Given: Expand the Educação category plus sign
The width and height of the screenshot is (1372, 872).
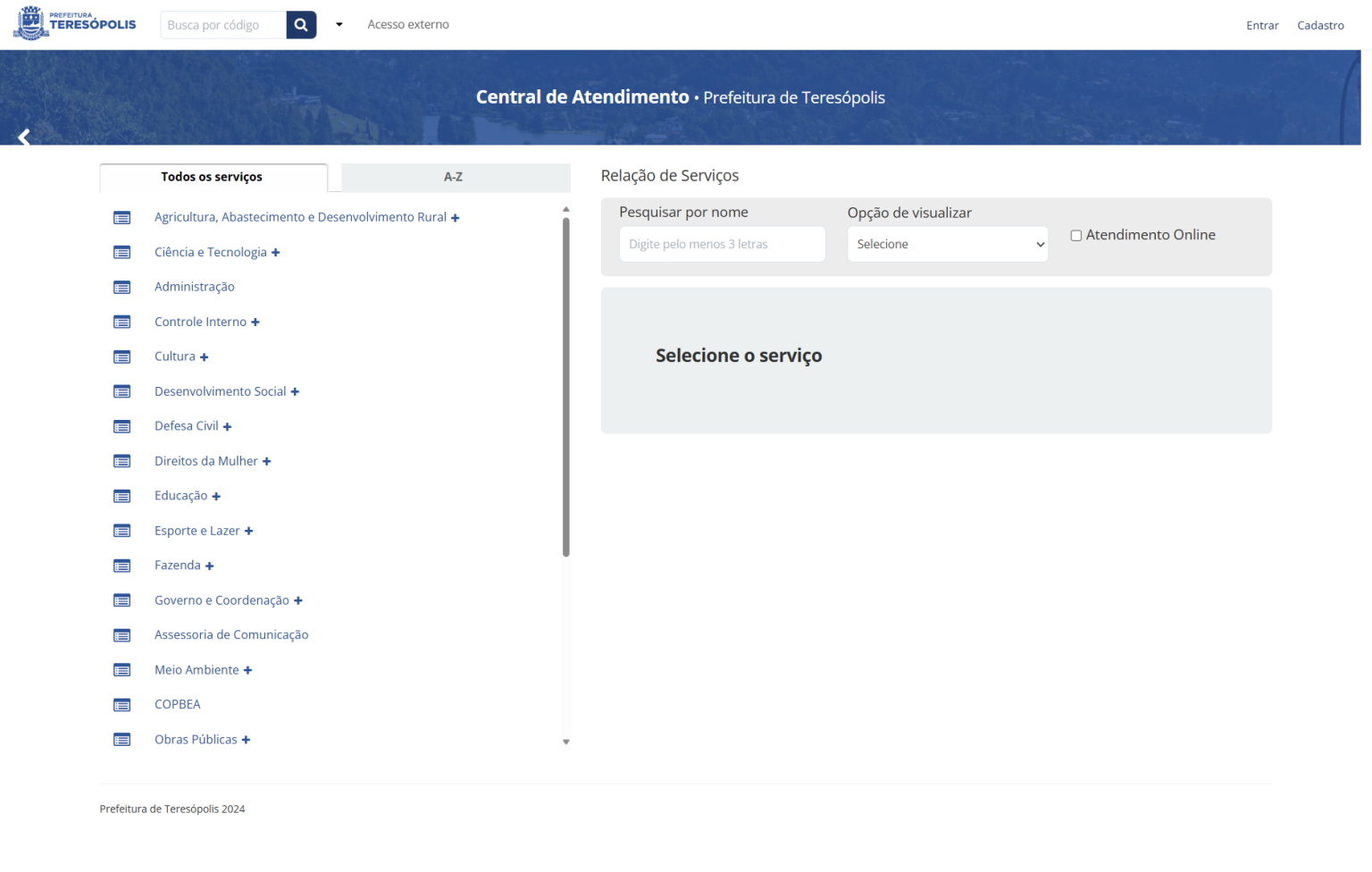Looking at the screenshot, I should [216, 497].
